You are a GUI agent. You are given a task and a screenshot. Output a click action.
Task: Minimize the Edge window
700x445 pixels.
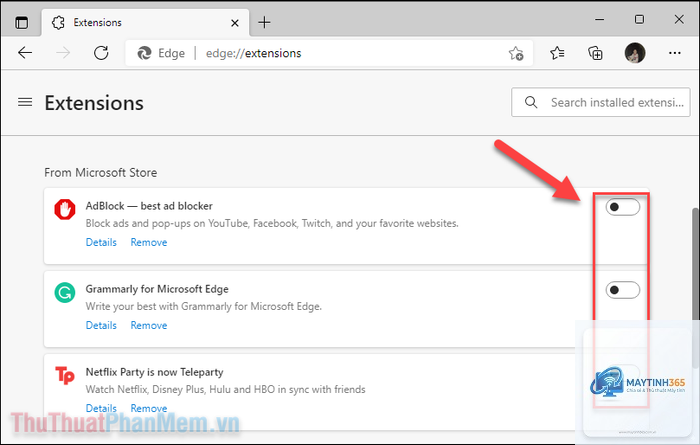click(600, 19)
